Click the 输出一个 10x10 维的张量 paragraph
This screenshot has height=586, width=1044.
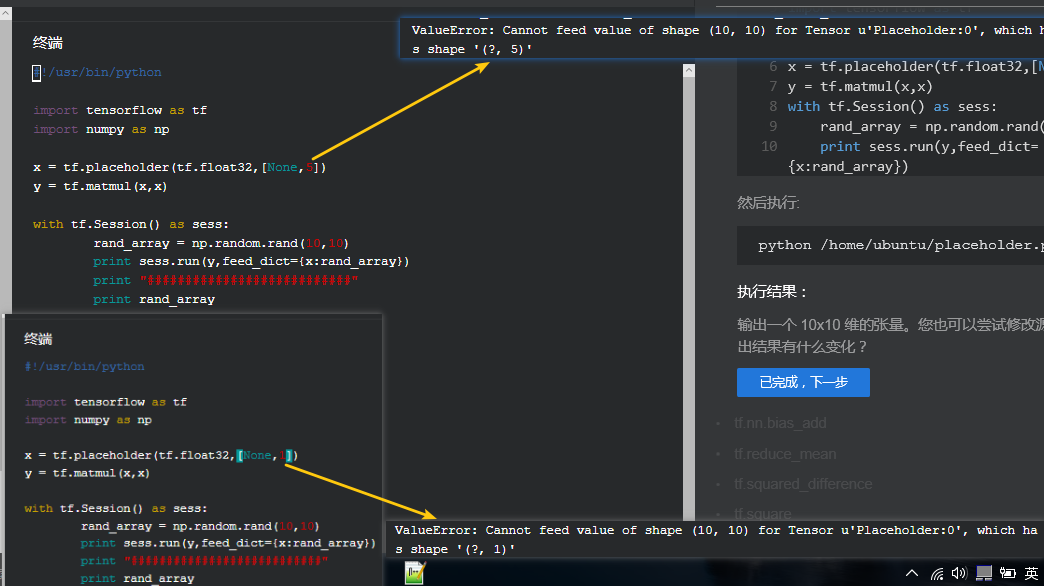tap(890, 336)
